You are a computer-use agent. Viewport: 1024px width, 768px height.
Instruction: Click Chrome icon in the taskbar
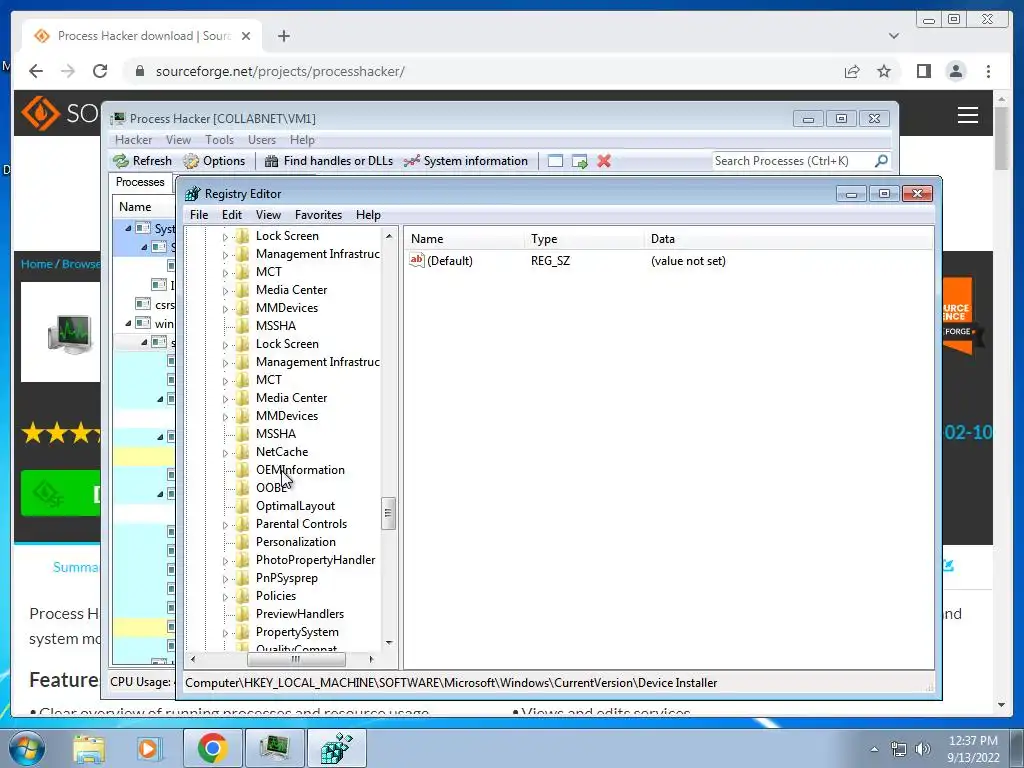point(212,748)
